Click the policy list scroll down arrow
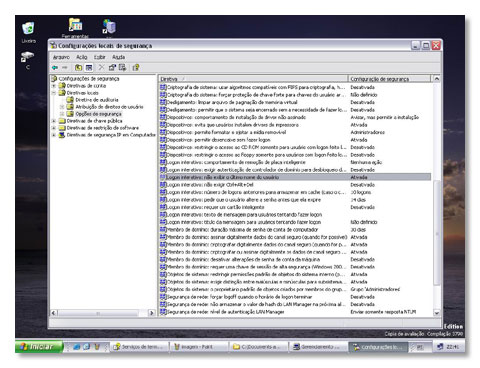 click(436, 312)
